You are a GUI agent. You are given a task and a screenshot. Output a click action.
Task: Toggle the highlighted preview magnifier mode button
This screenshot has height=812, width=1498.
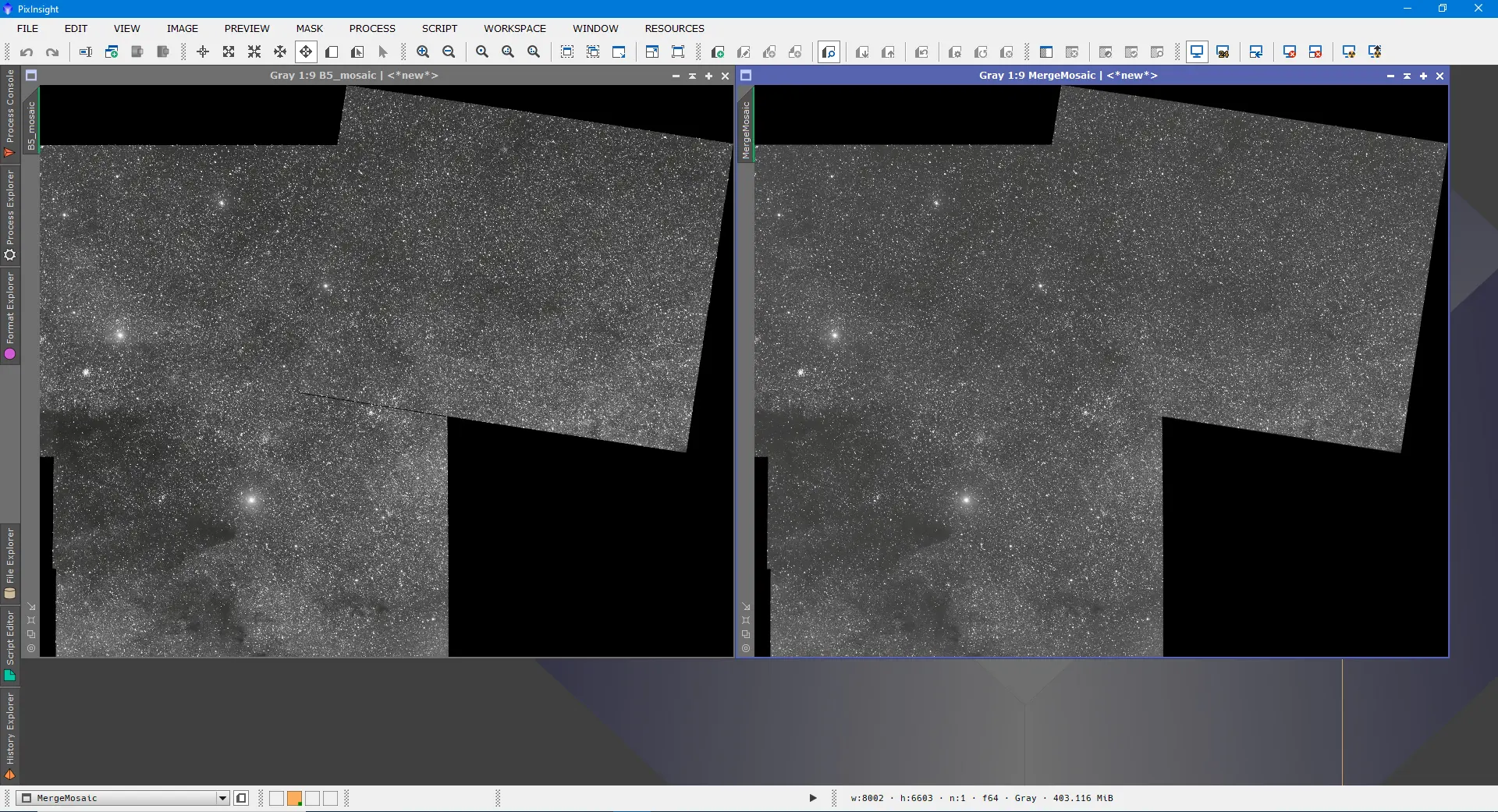point(829,52)
